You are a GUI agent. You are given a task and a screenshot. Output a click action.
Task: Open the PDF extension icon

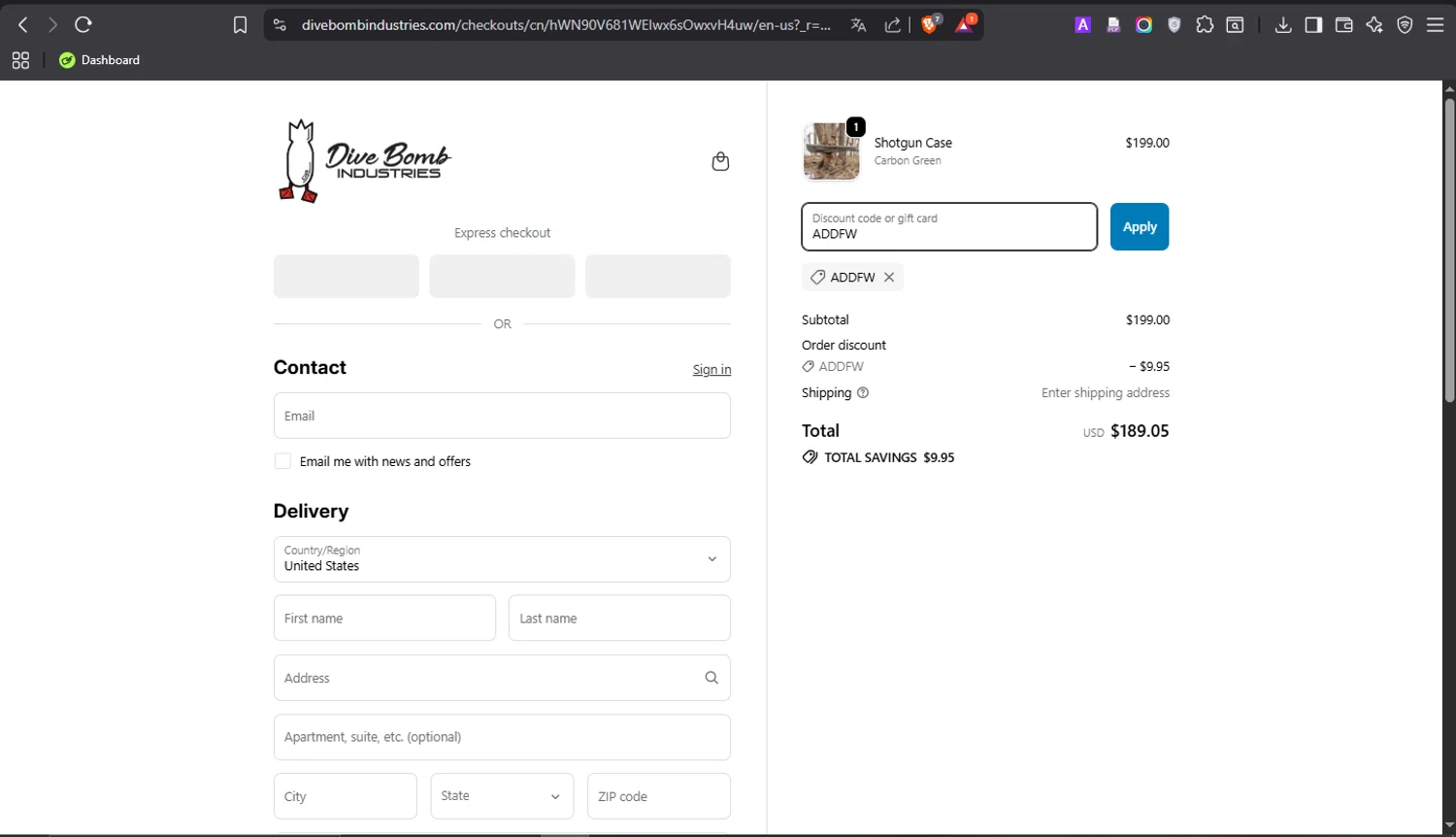(1113, 25)
